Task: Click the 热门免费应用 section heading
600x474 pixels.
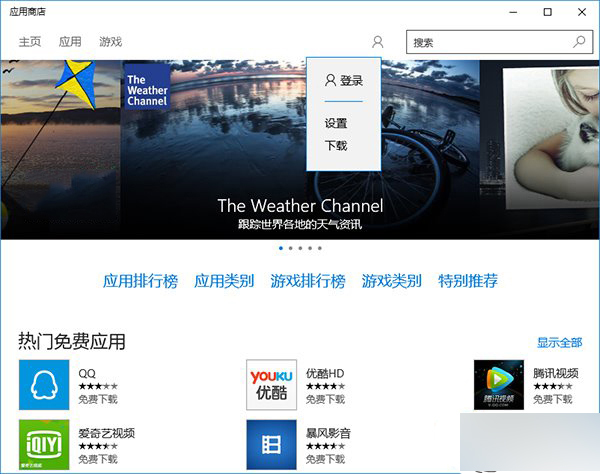Action: click(72, 341)
